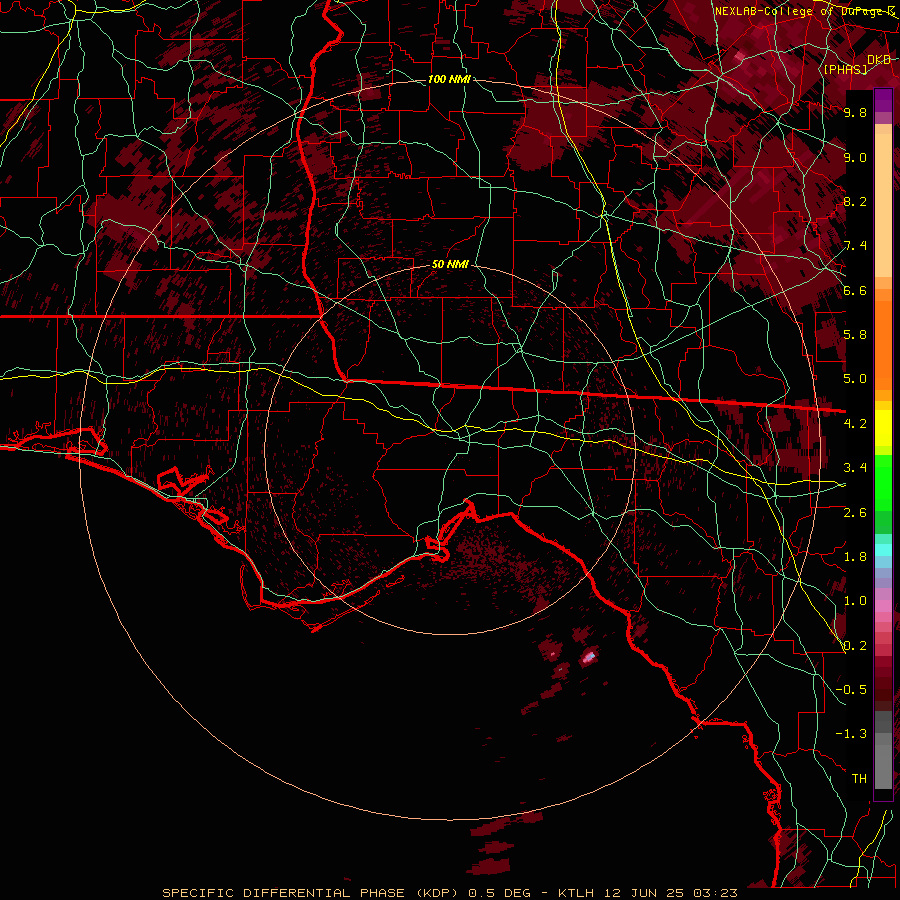Click the 4.2 color scale value
Viewport: 900px width, 900px height.
pos(855,424)
